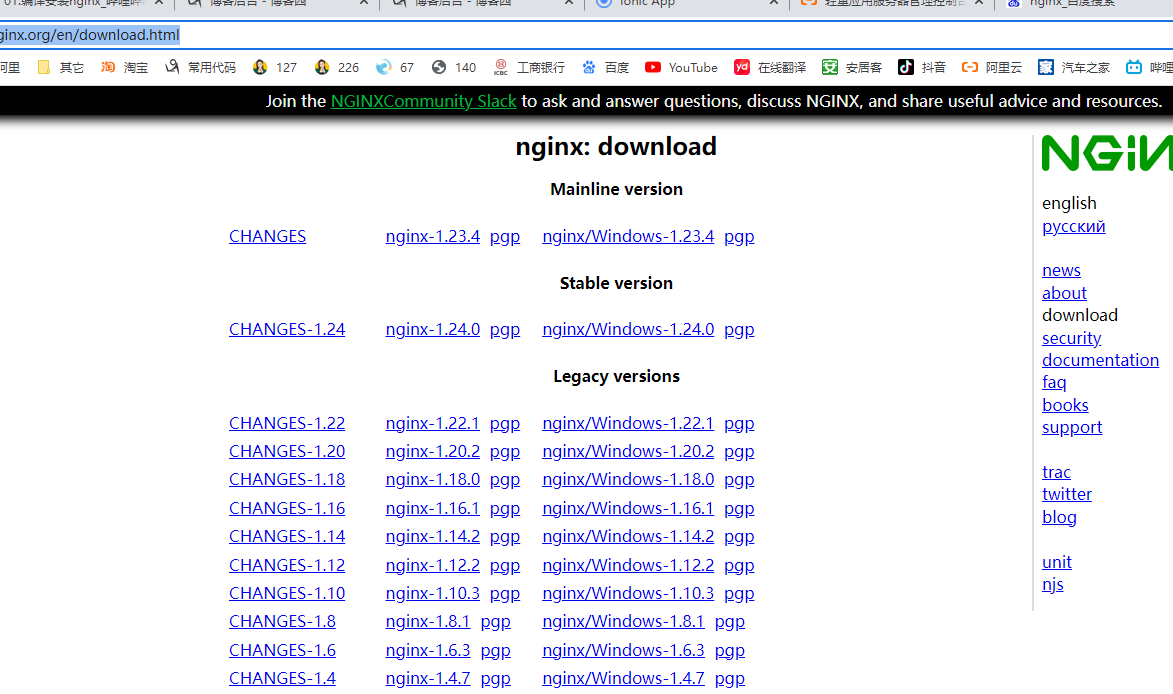Open CHANGES-1.10 link
Viewport: 1173px width, 694px height.
[x=287, y=594]
